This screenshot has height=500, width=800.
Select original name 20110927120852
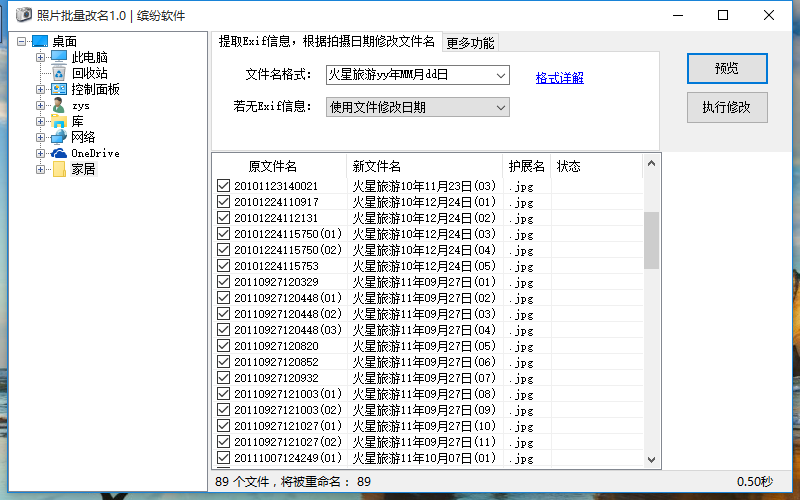pos(276,362)
